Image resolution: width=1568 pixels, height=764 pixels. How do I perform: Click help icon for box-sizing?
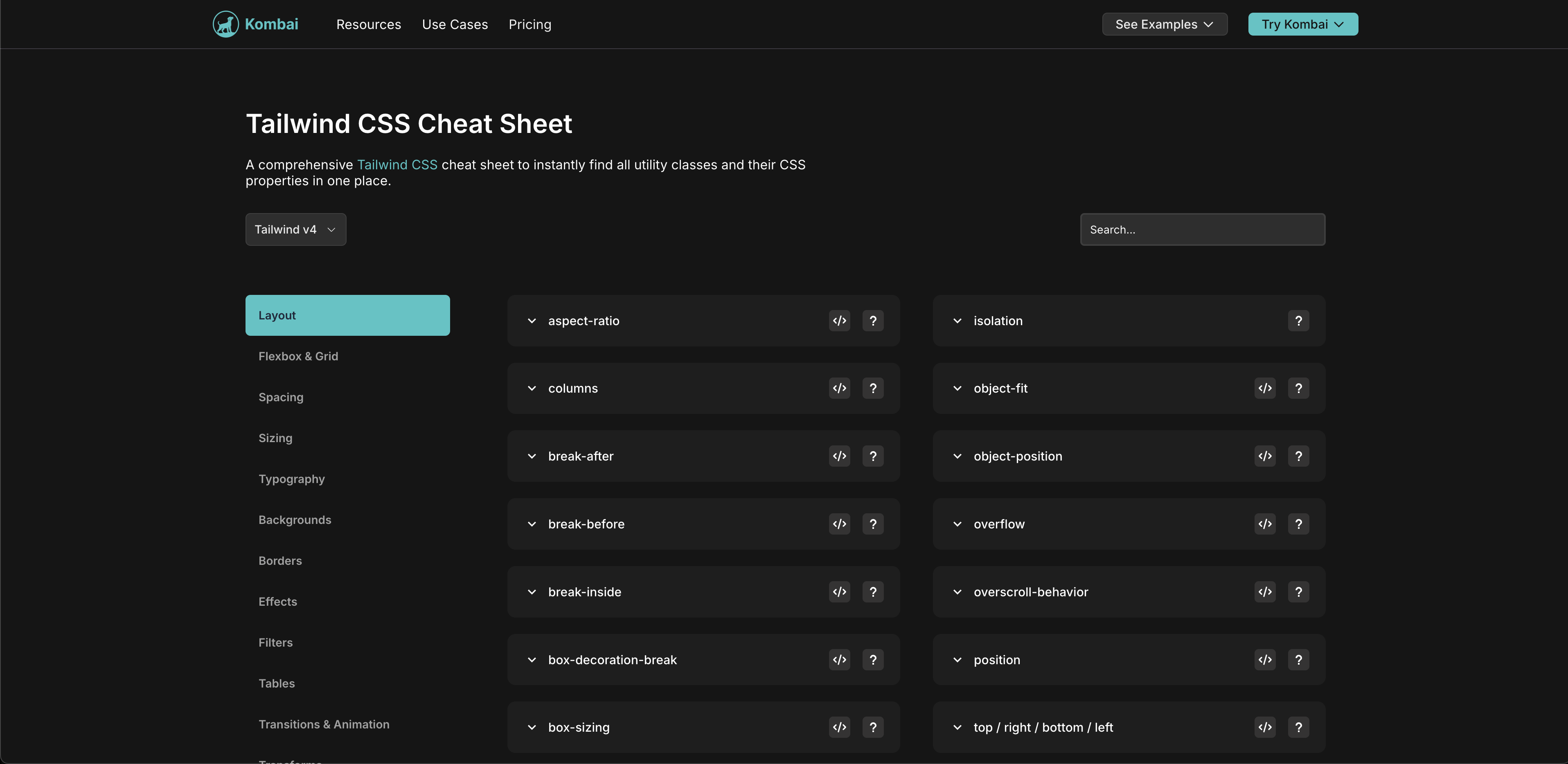tap(873, 727)
